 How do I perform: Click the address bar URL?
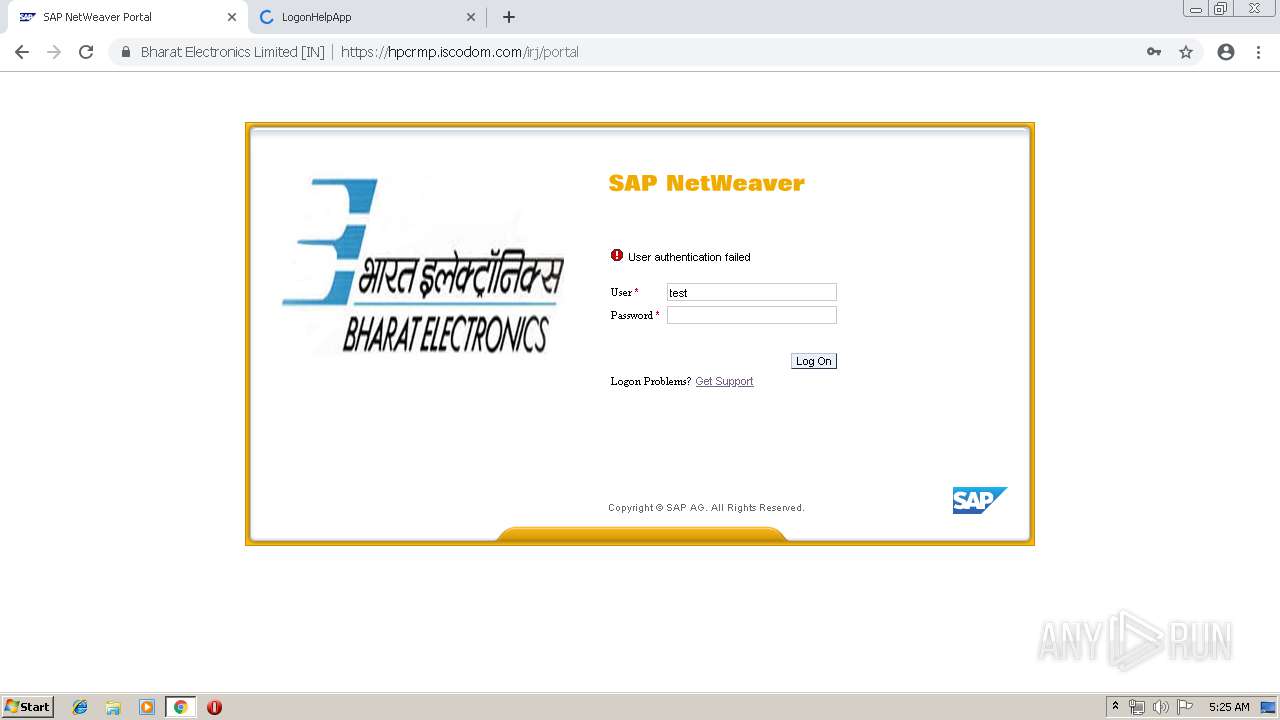pos(460,52)
